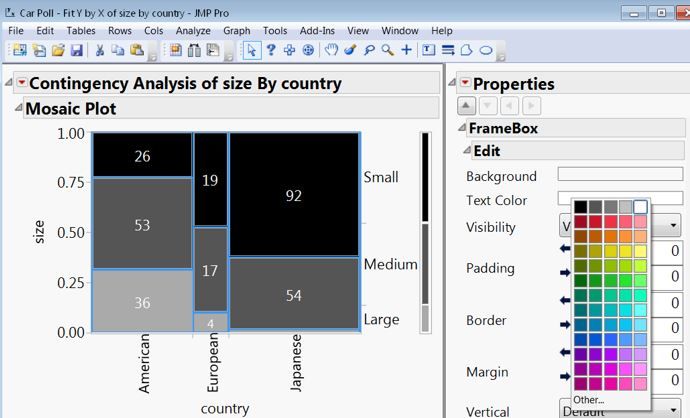Click the save disk icon

77,50
